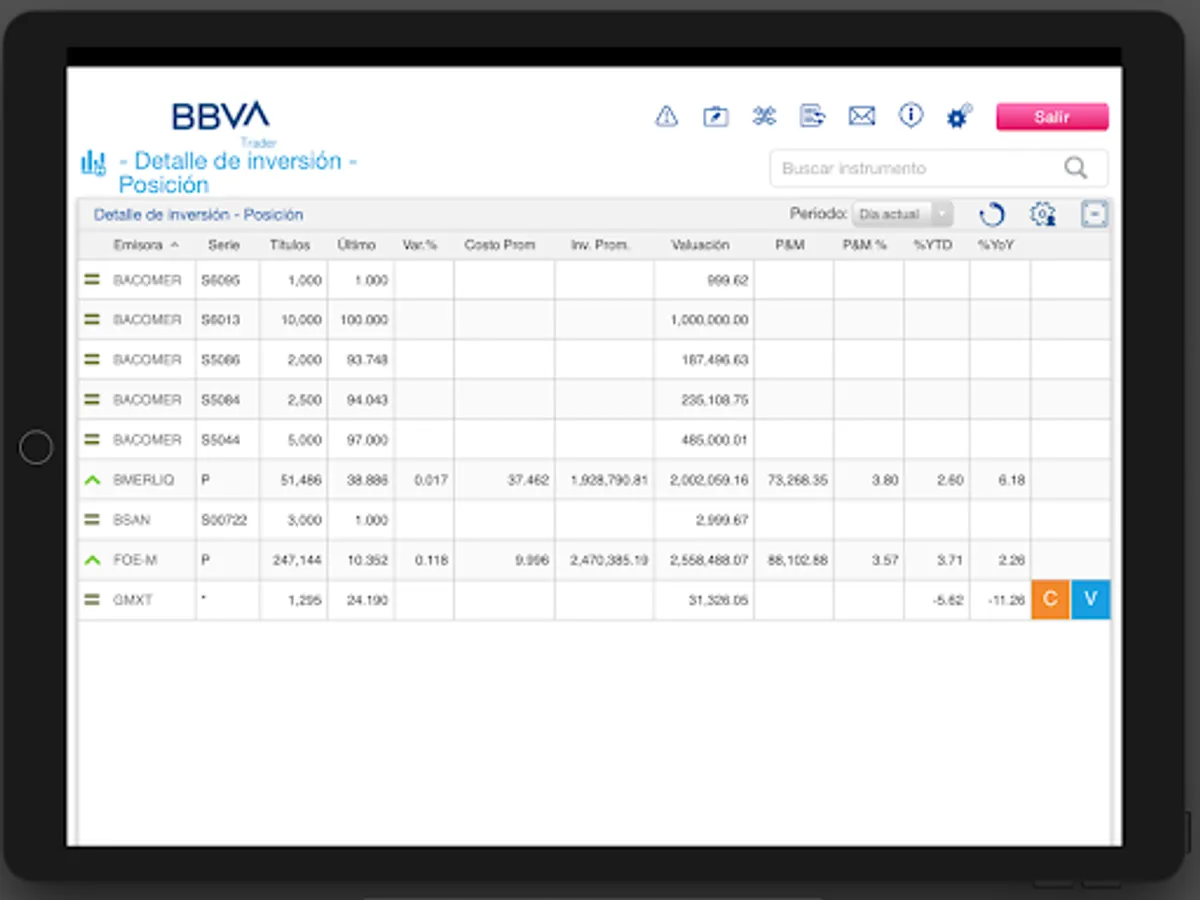The image size is (1200, 900).
Task: Click the bar chart icon beside page title
Action: click(93, 162)
